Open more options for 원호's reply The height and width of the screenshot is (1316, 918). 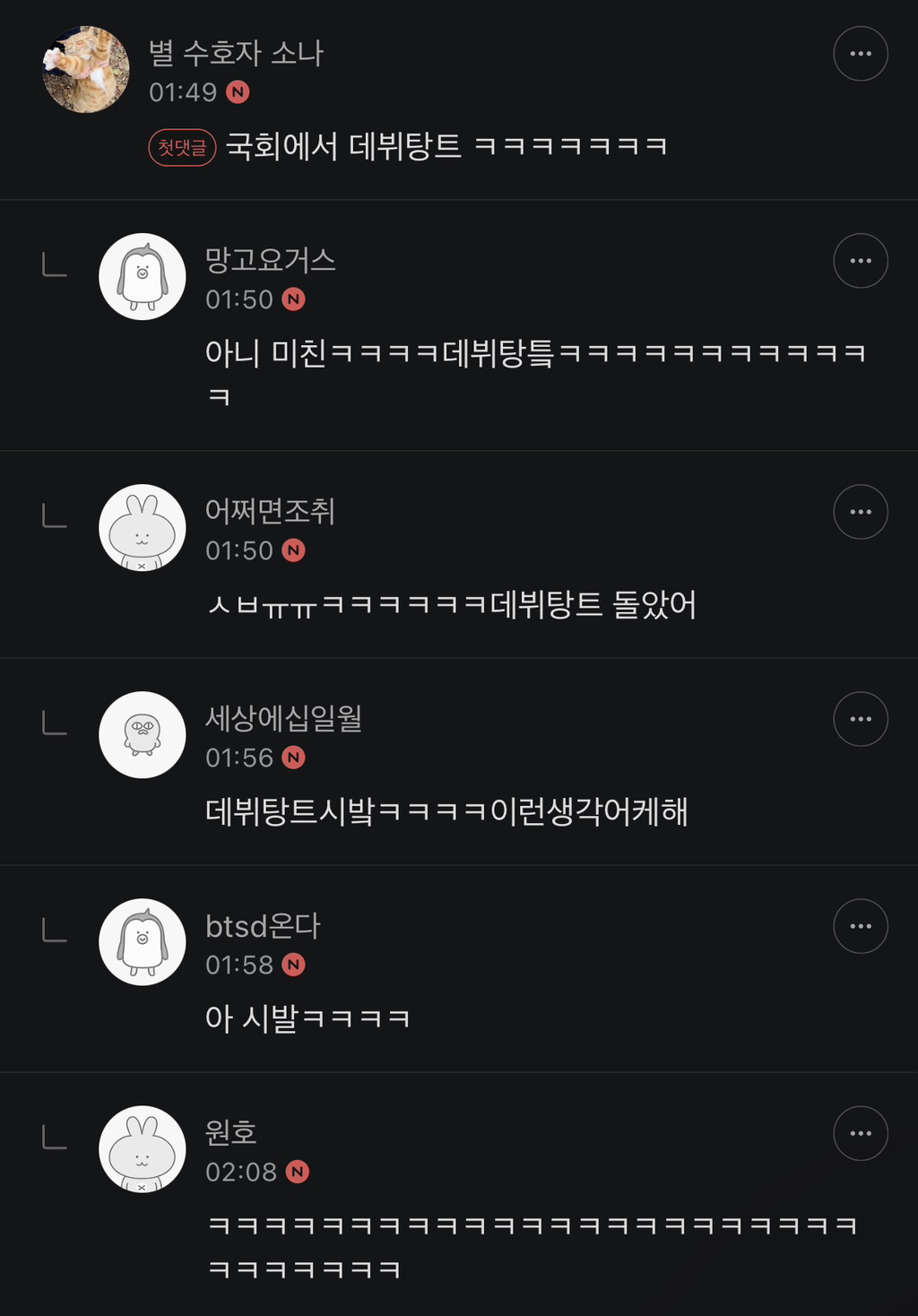point(861,1133)
